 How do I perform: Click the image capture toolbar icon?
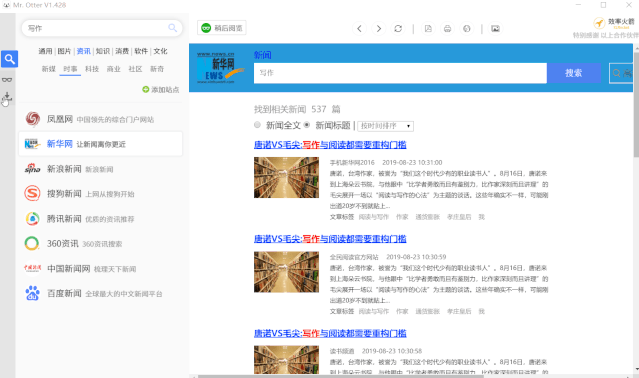495,29
